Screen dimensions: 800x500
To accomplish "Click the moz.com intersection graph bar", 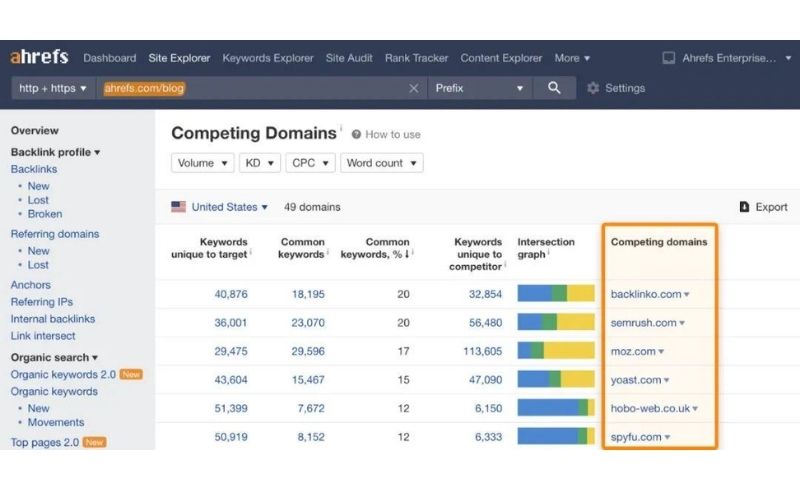I will pos(556,351).
